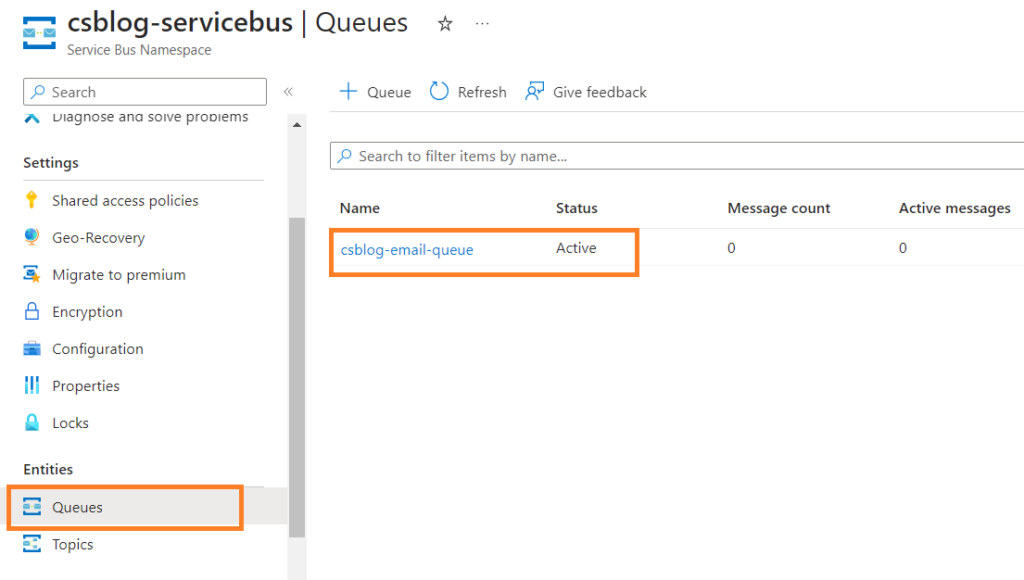Select the Active status cell

(x=576, y=248)
